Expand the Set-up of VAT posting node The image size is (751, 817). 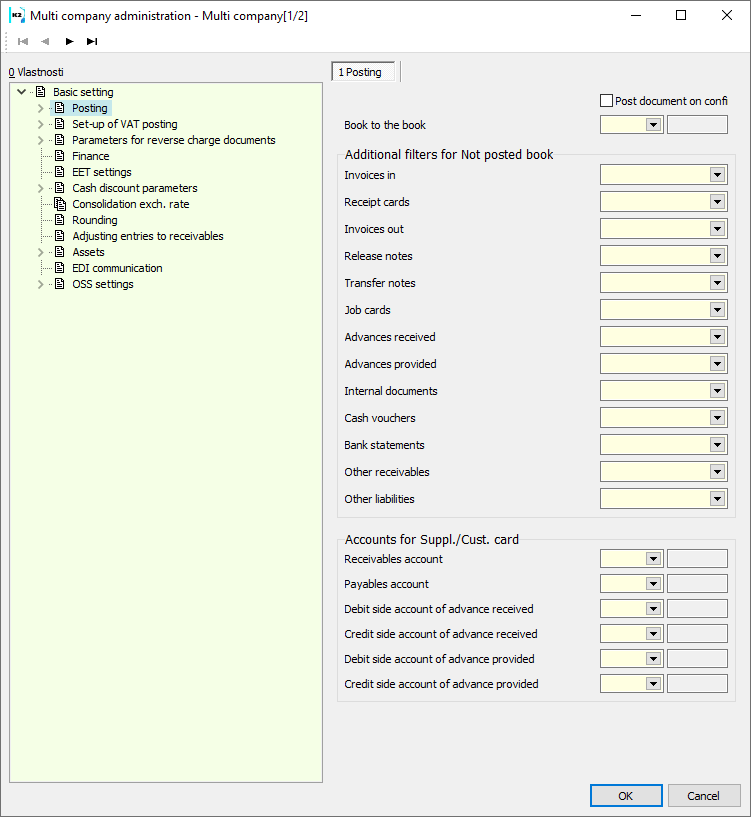point(41,124)
